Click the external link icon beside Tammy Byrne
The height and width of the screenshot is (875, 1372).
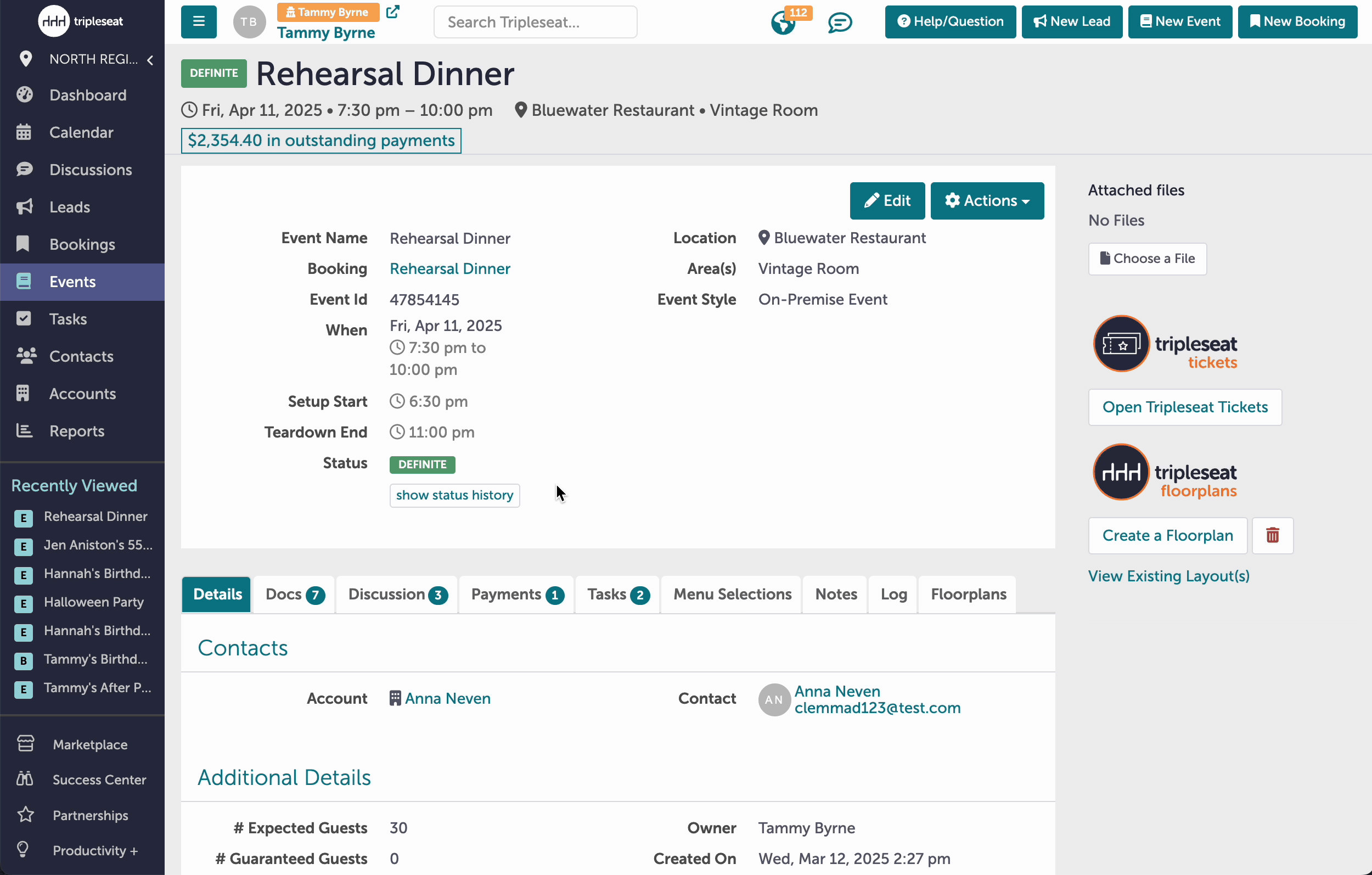[x=392, y=12]
